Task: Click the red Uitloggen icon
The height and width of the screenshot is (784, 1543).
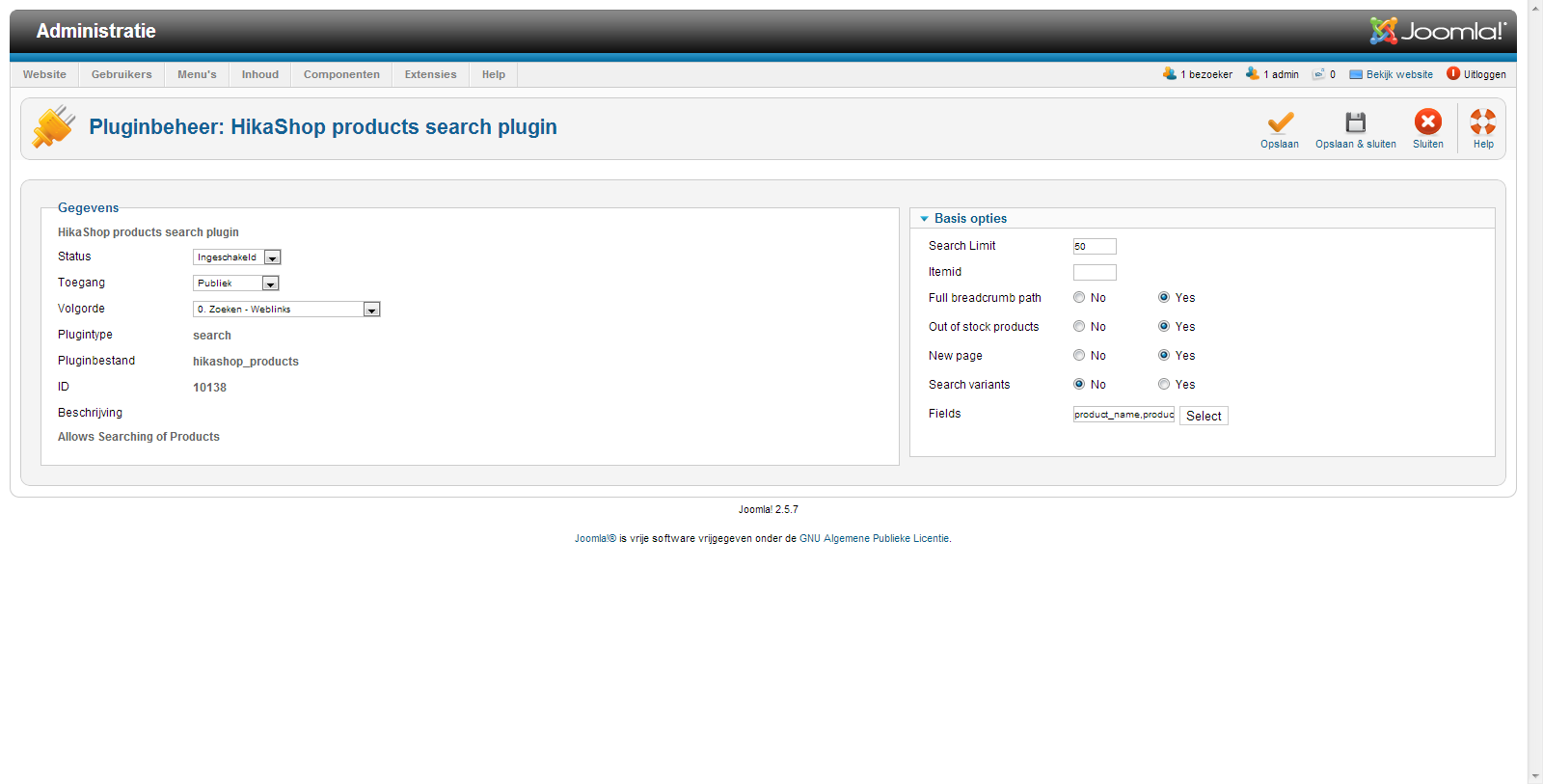Action: click(x=1453, y=73)
